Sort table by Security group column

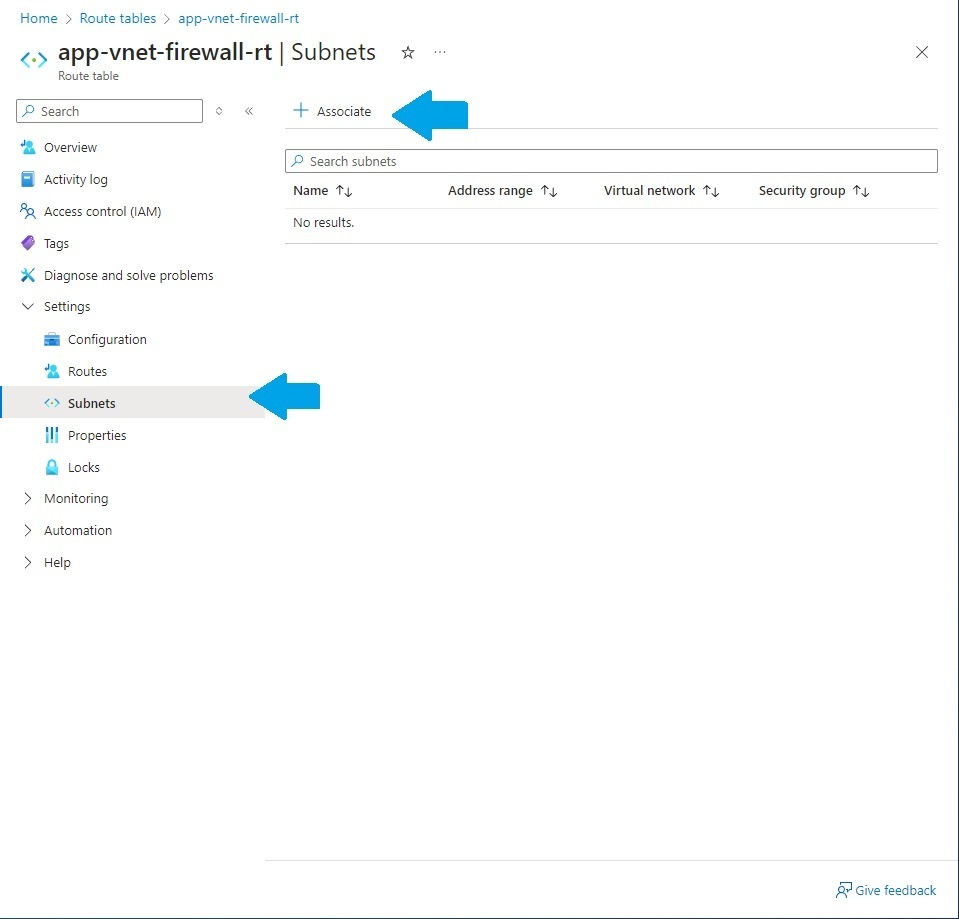click(x=814, y=191)
